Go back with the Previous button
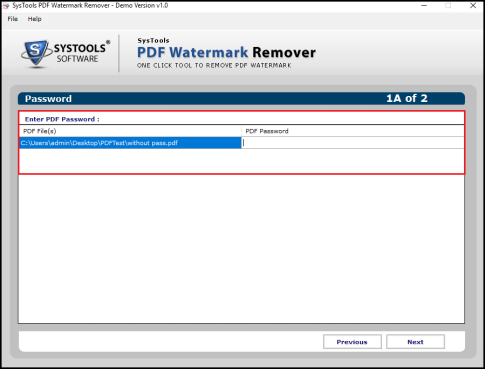The height and width of the screenshot is (369, 485). (x=352, y=342)
